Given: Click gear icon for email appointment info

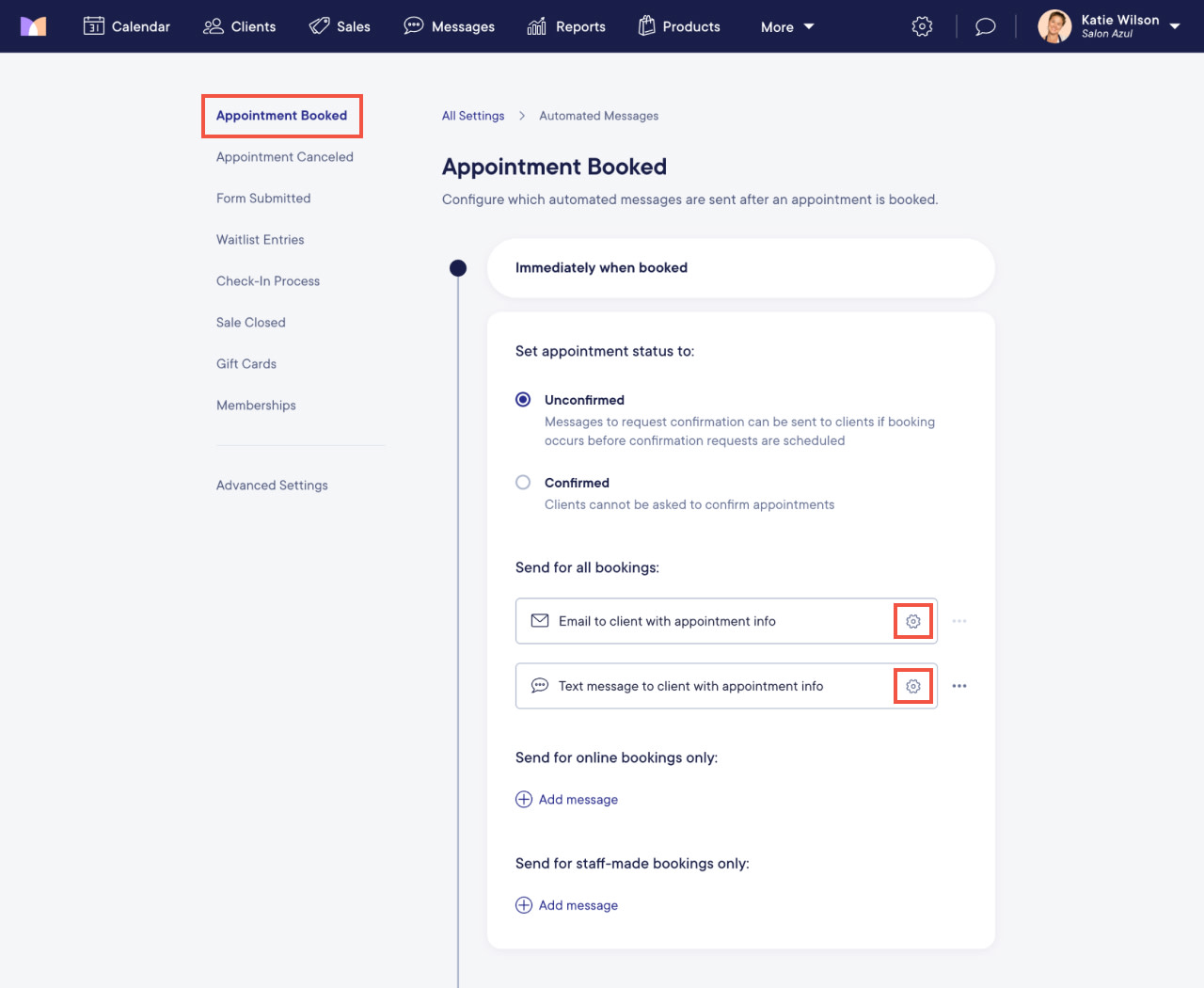Looking at the screenshot, I should coord(913,621).
